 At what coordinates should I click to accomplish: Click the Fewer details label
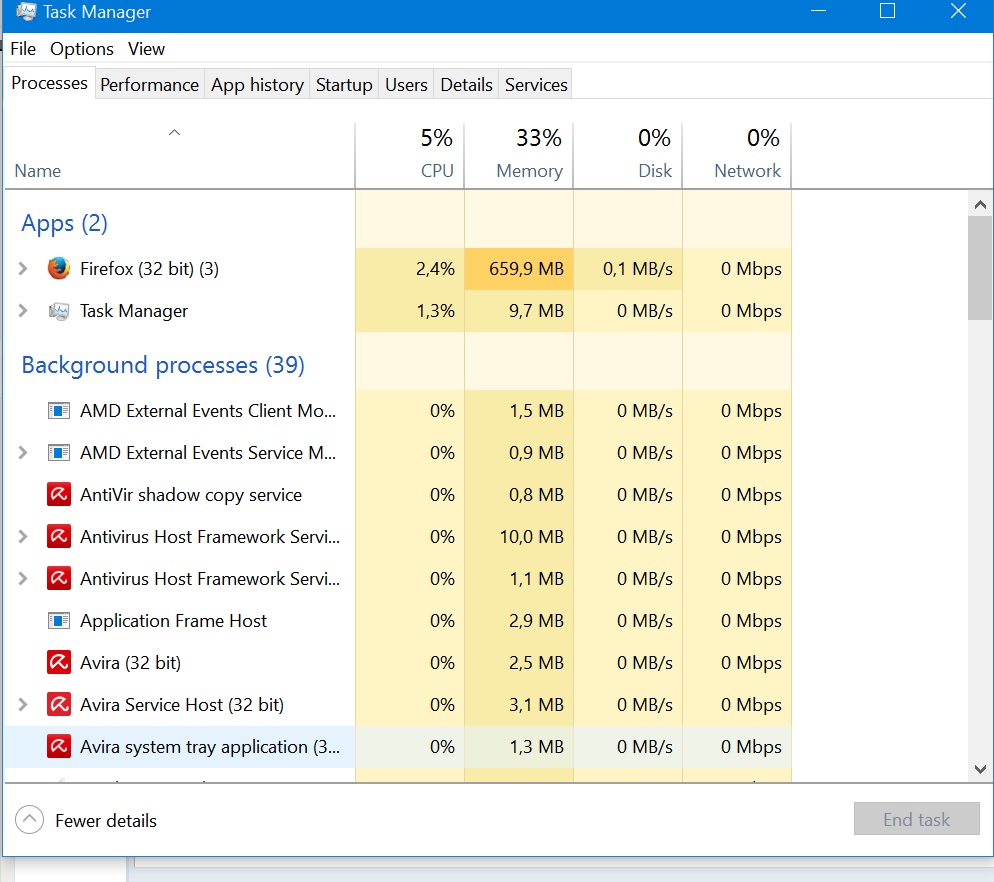point(106,820)
